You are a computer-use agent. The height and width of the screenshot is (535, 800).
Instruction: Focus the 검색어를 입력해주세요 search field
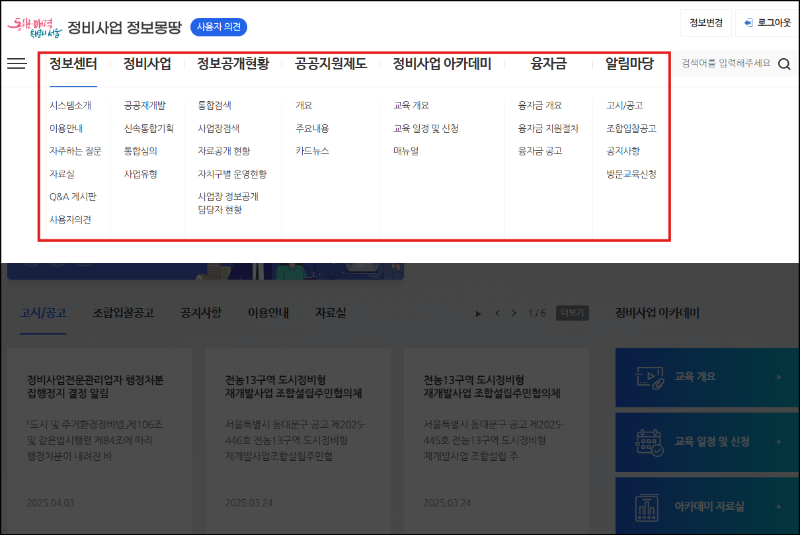726,64
